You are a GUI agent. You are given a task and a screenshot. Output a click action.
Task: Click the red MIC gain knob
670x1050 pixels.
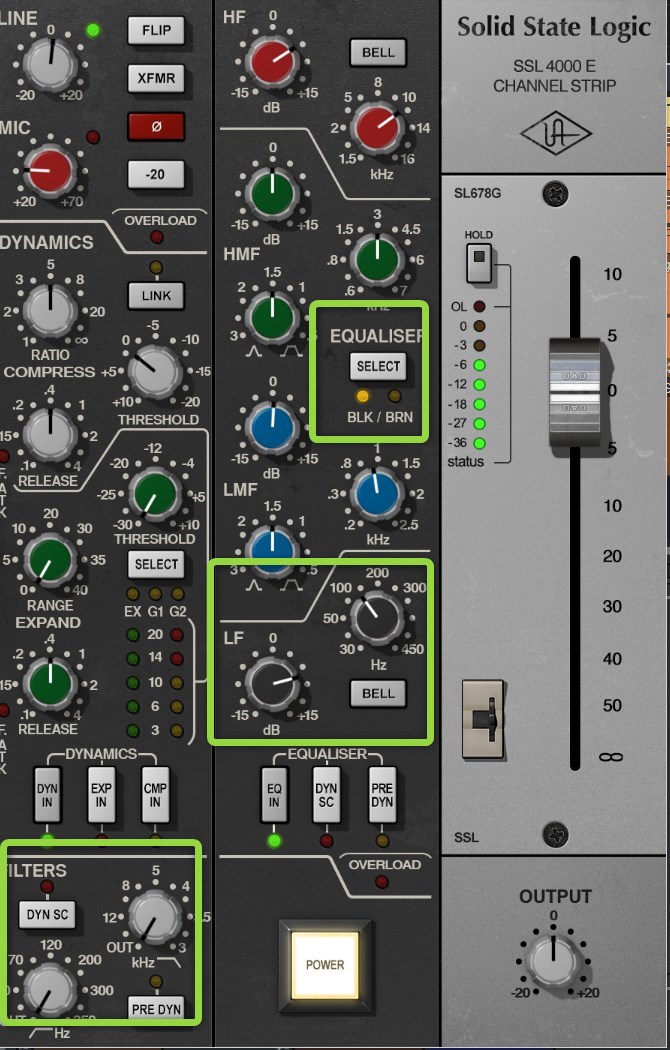(x=48, y=171)
